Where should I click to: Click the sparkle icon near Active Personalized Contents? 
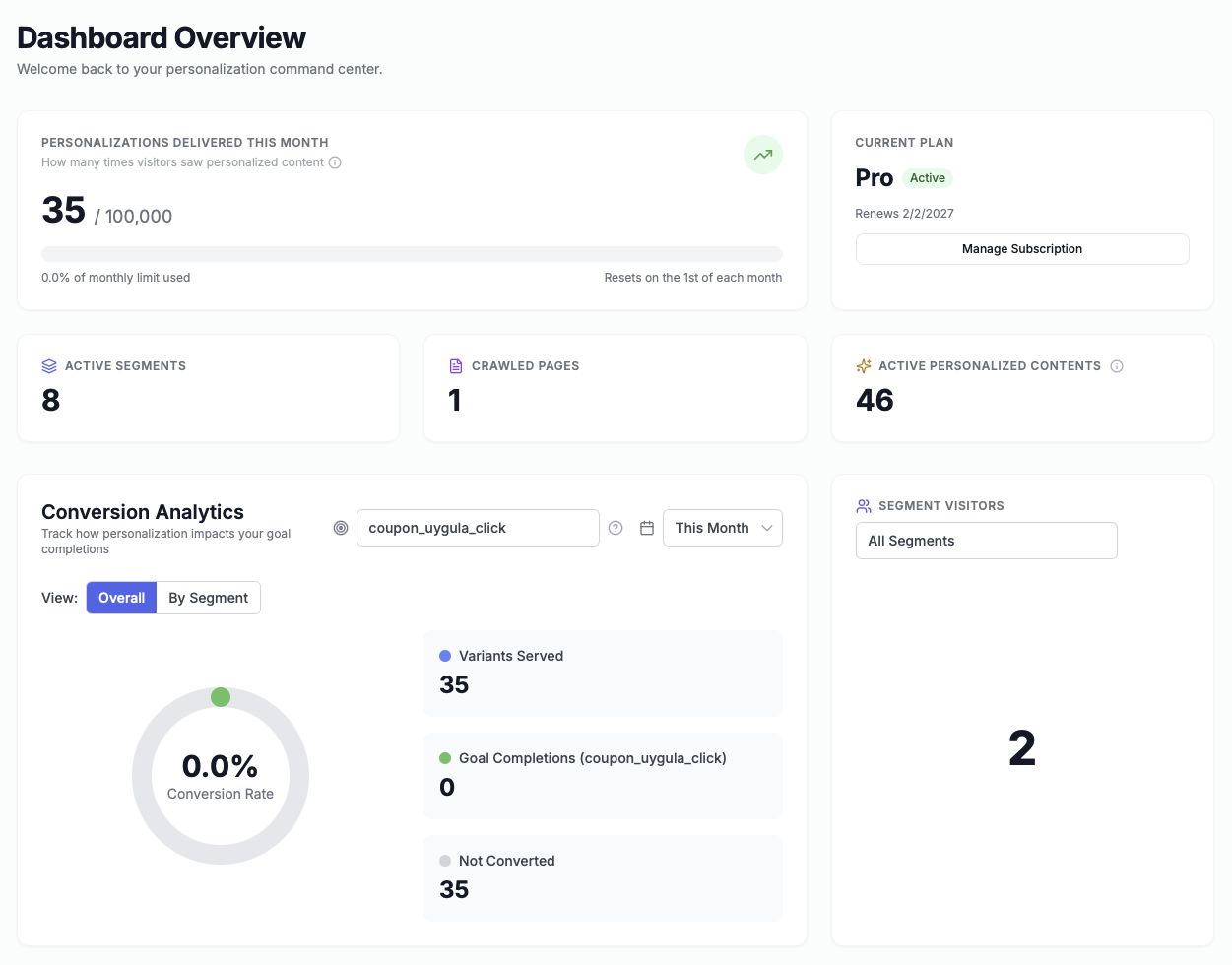pos(863,365)
